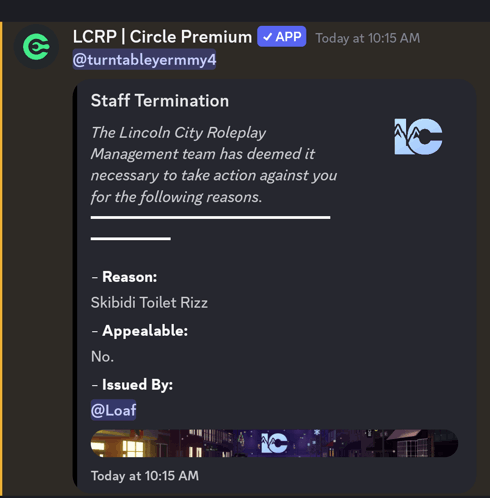Click the italic Lincoln City Roleplay description

point(214,165)
